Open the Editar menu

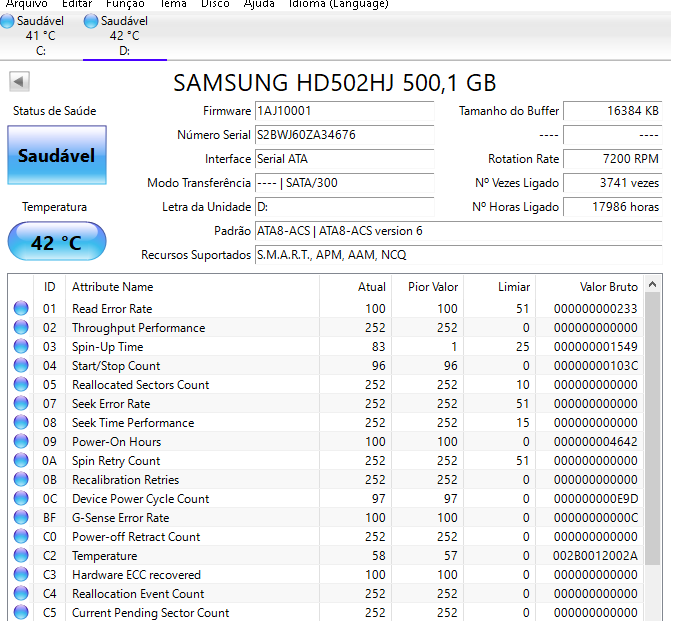pyautogui.click(x=77, y=4)
